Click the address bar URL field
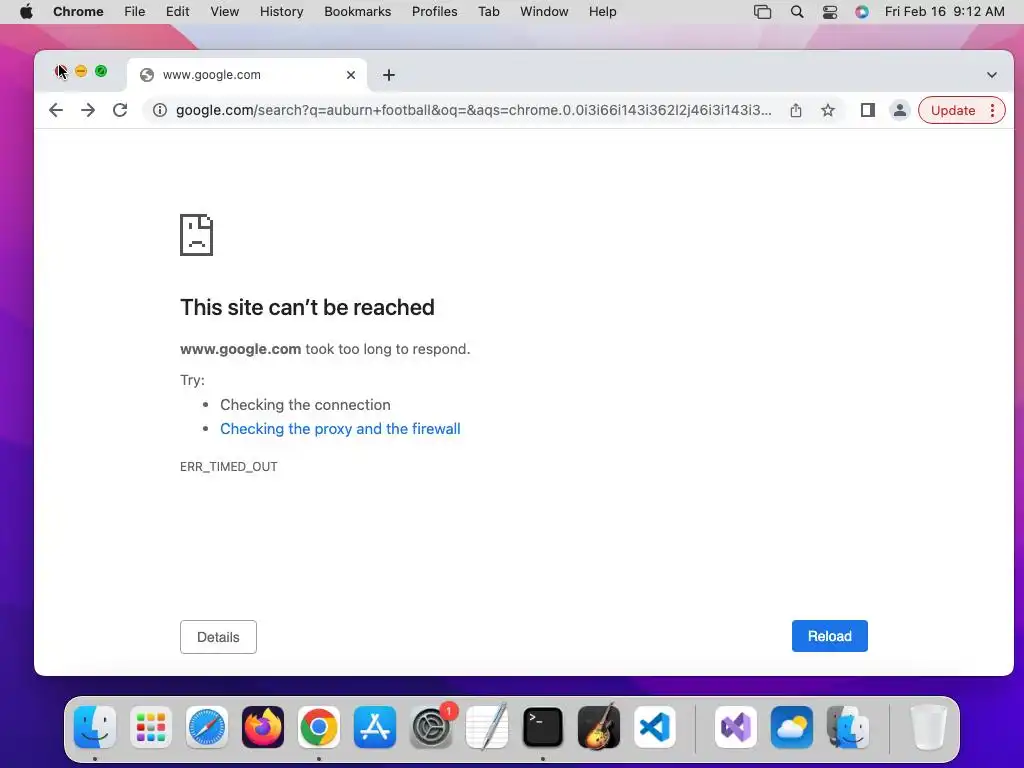1024x768 pixels. (x=473, y=110)
